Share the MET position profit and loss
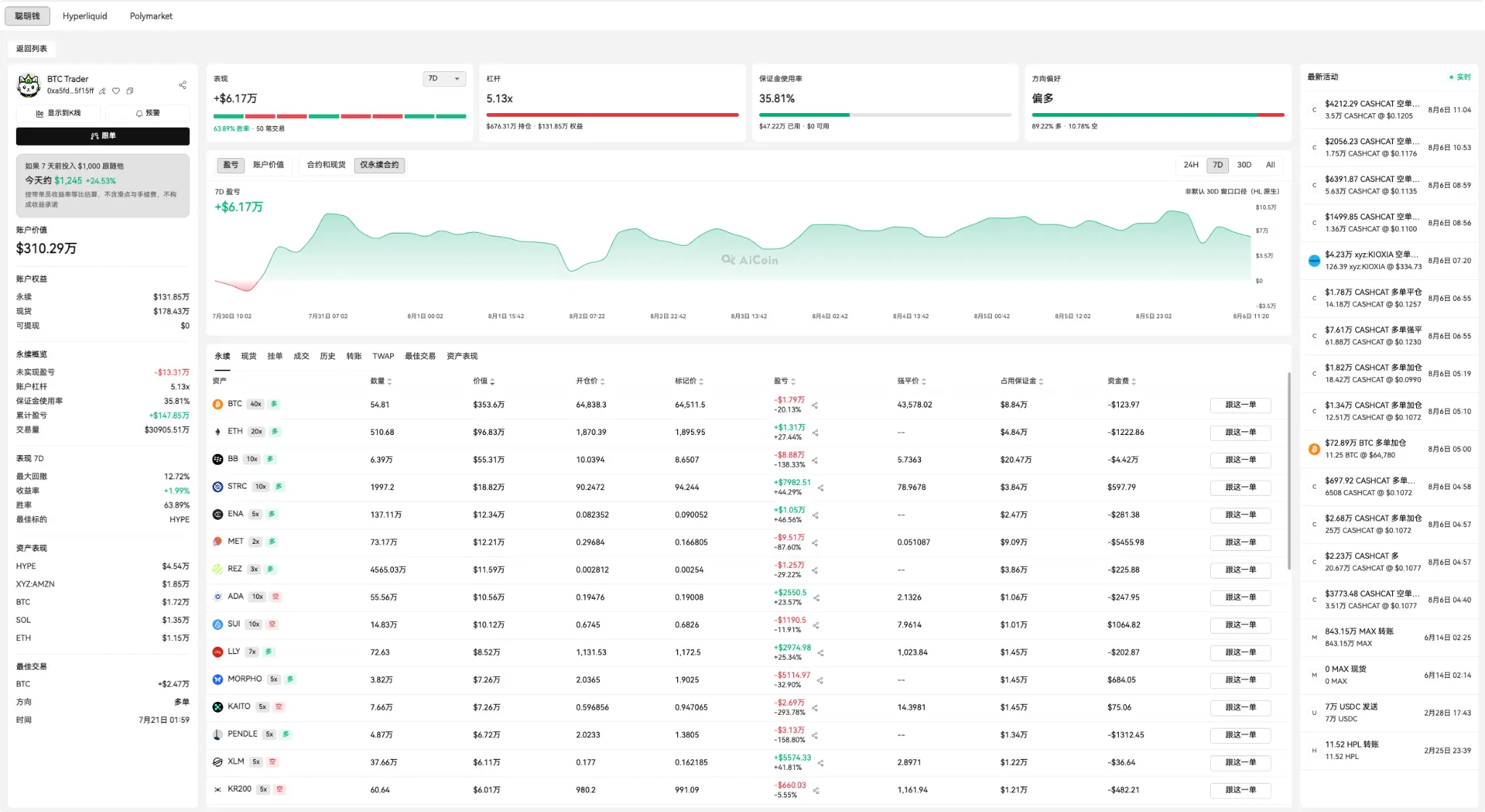The image size is (1485, 812). (x=815, y=543)
